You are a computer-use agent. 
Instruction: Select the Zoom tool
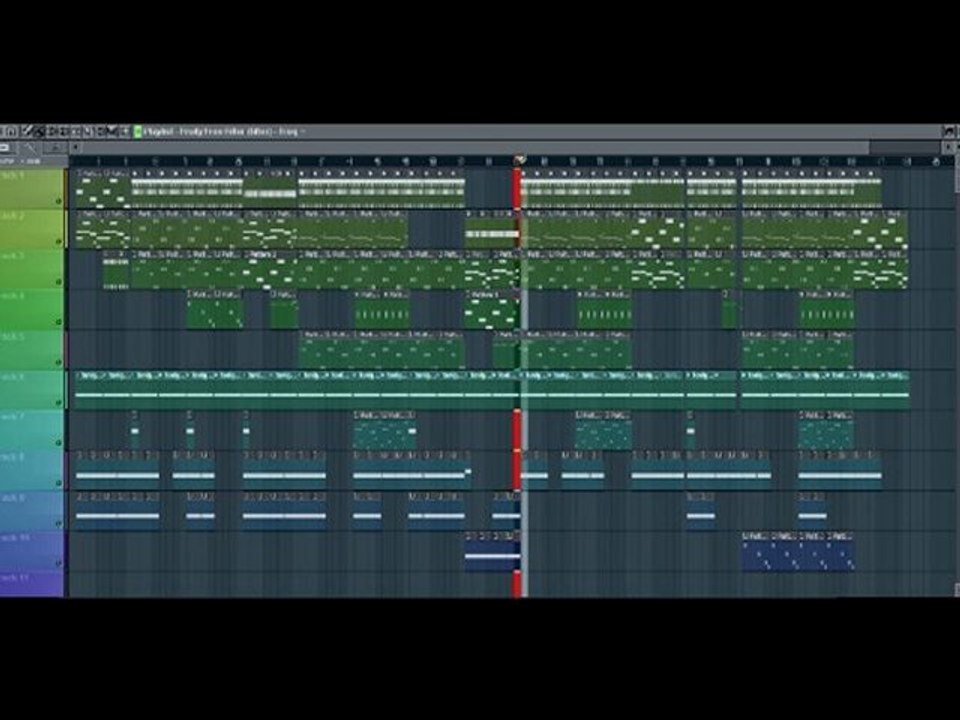click(x=111, y=131)
